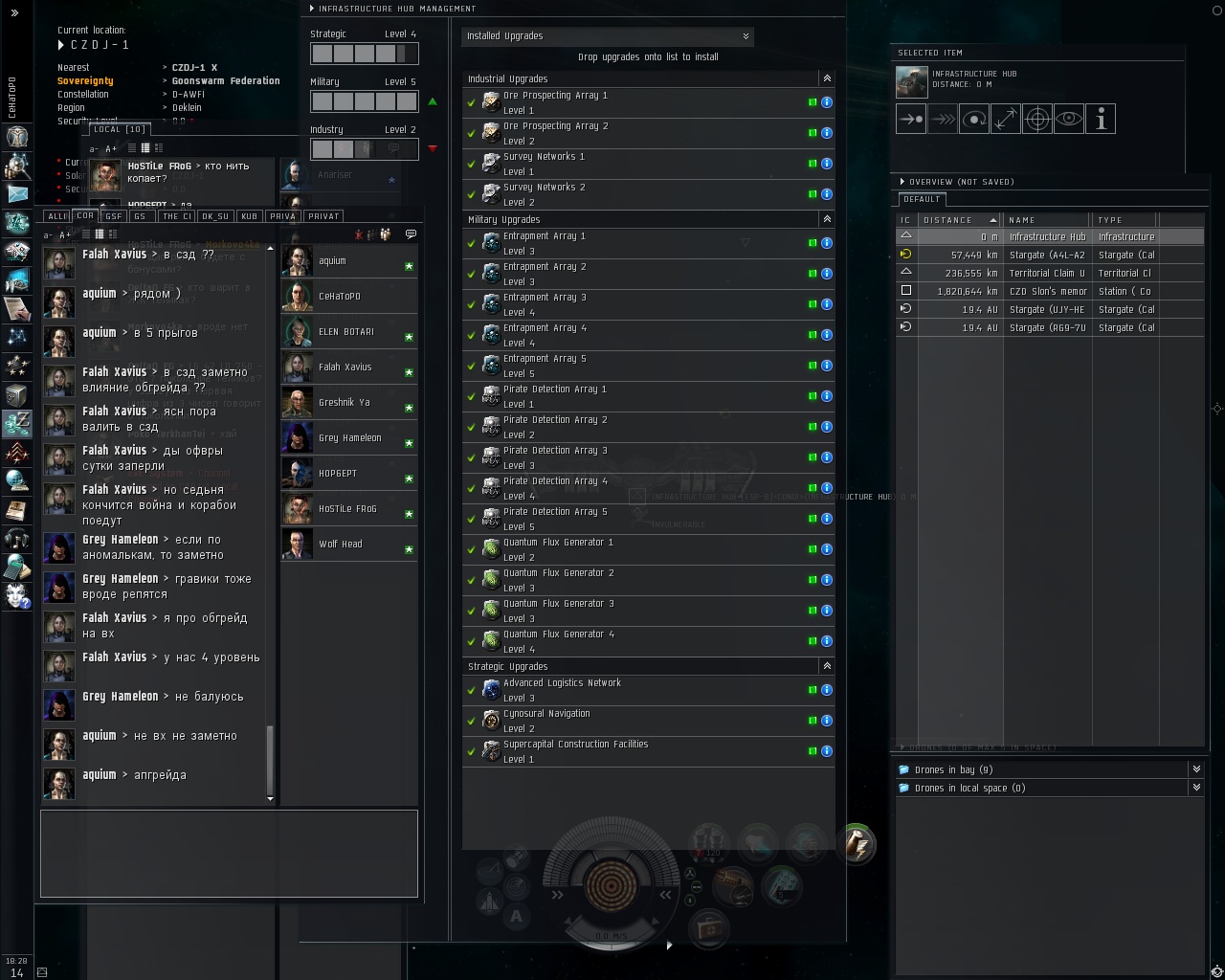Click Approach in the Selected Item panel
This screenshot has height=980, width=1225.
coord(911,120)
